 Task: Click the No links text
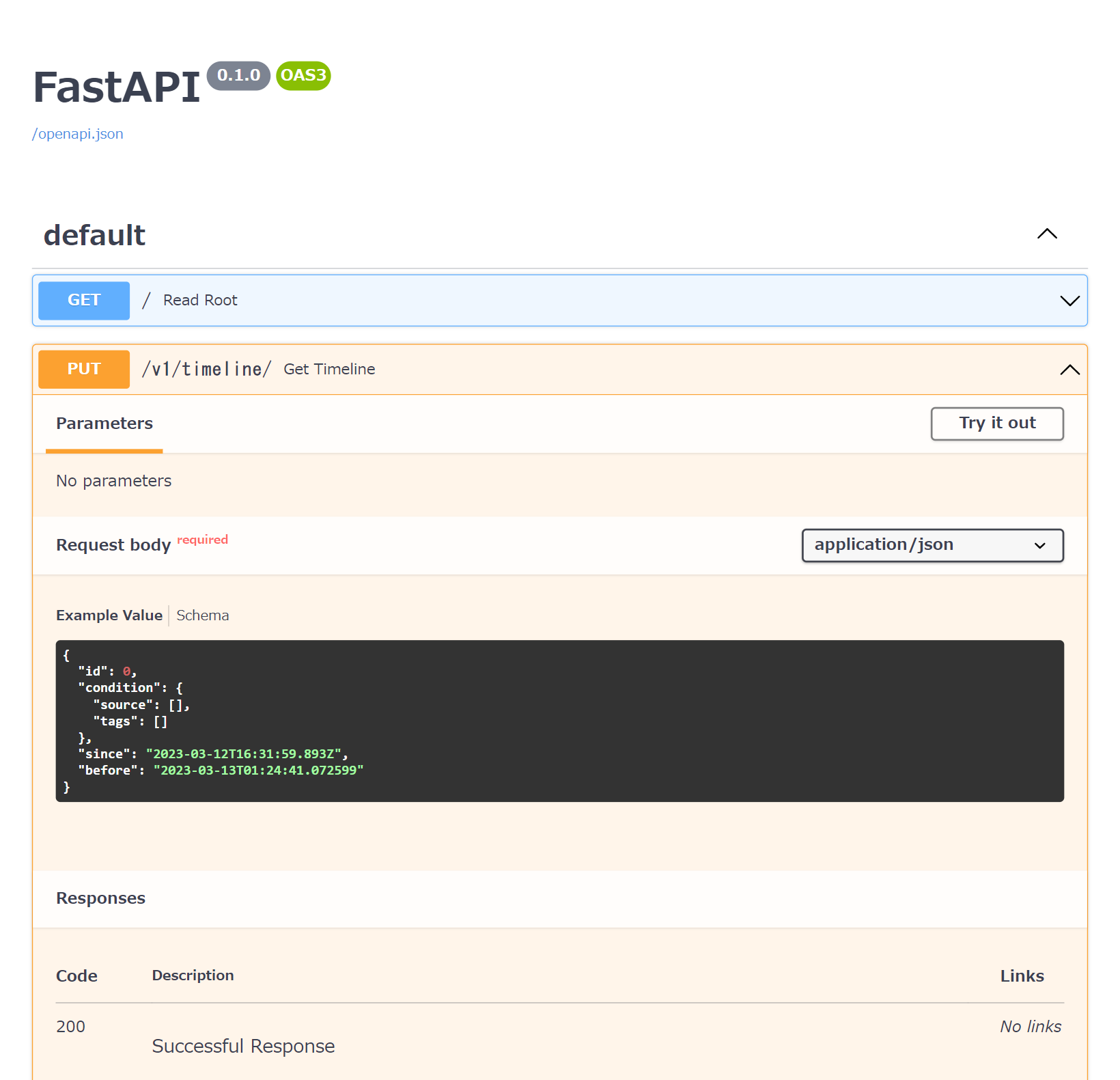pyautogui.click(x=1031, y=1027)
